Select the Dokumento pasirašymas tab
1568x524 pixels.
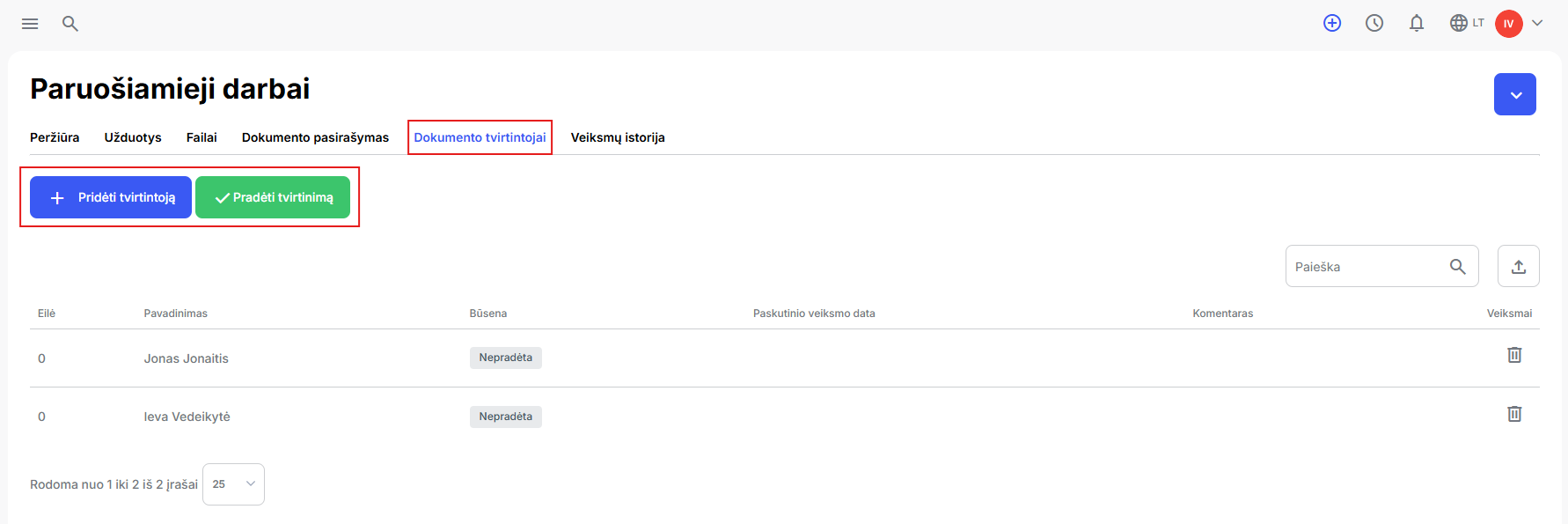tap(315, 137)
